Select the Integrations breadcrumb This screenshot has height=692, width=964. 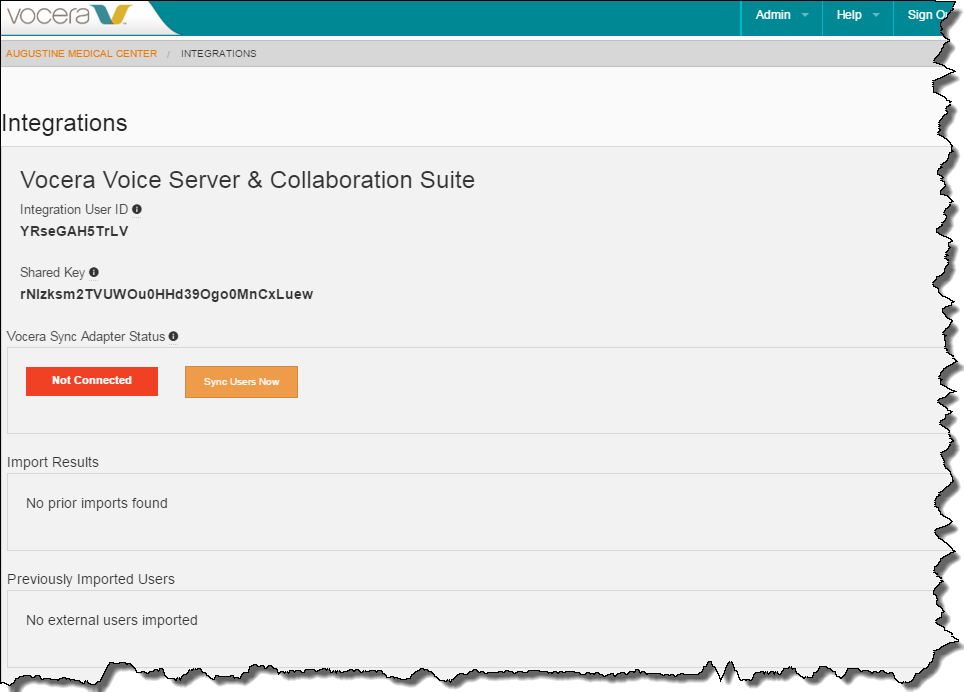click(218, 53)
